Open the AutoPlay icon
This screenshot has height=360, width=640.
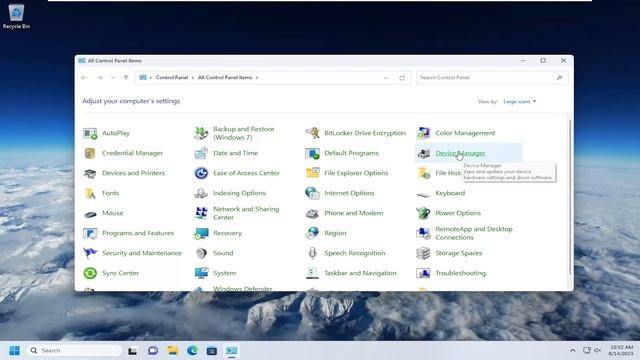(90, 133)
